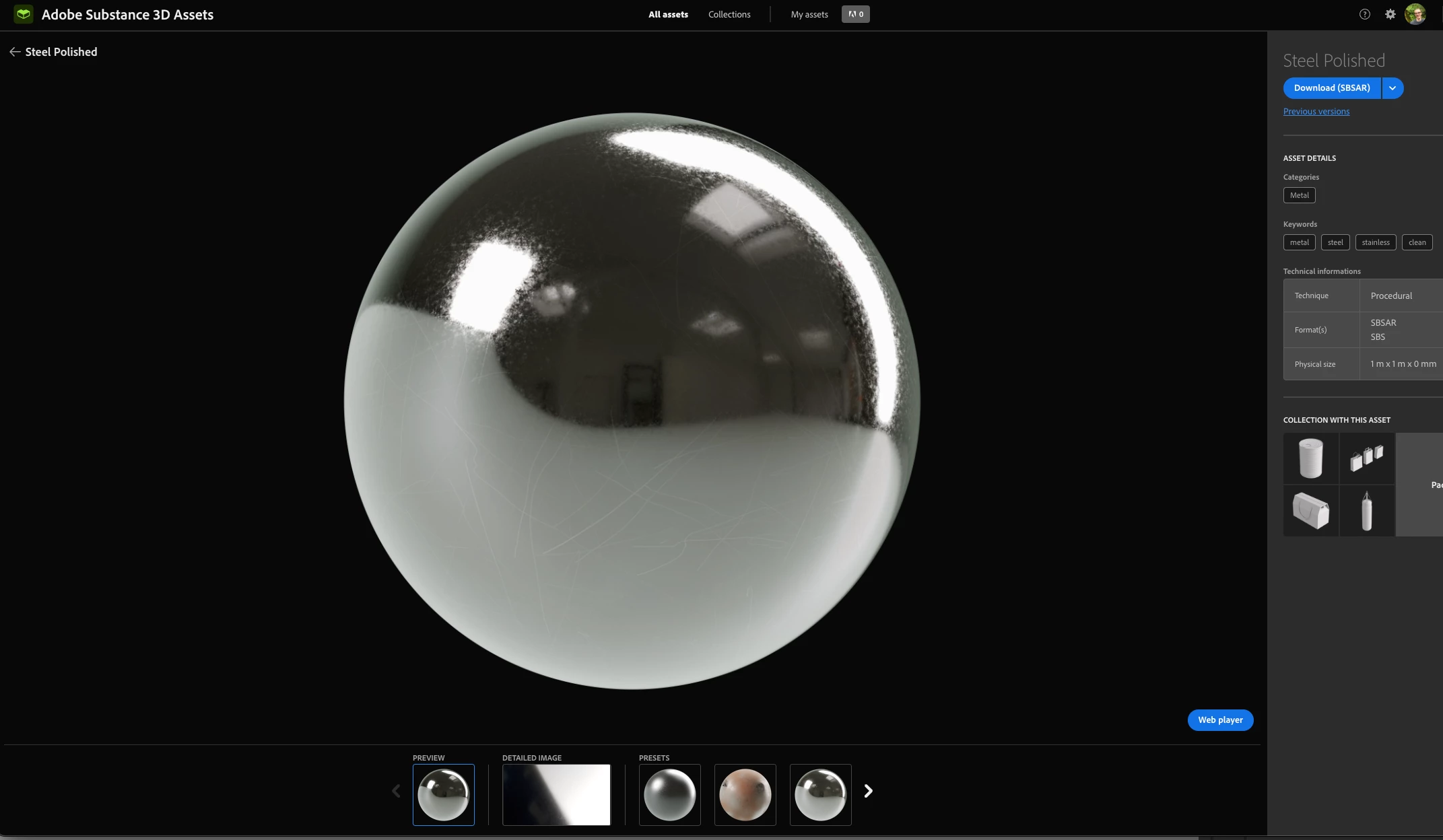Choose the rusty copper preset sphere

coord(745,794)
